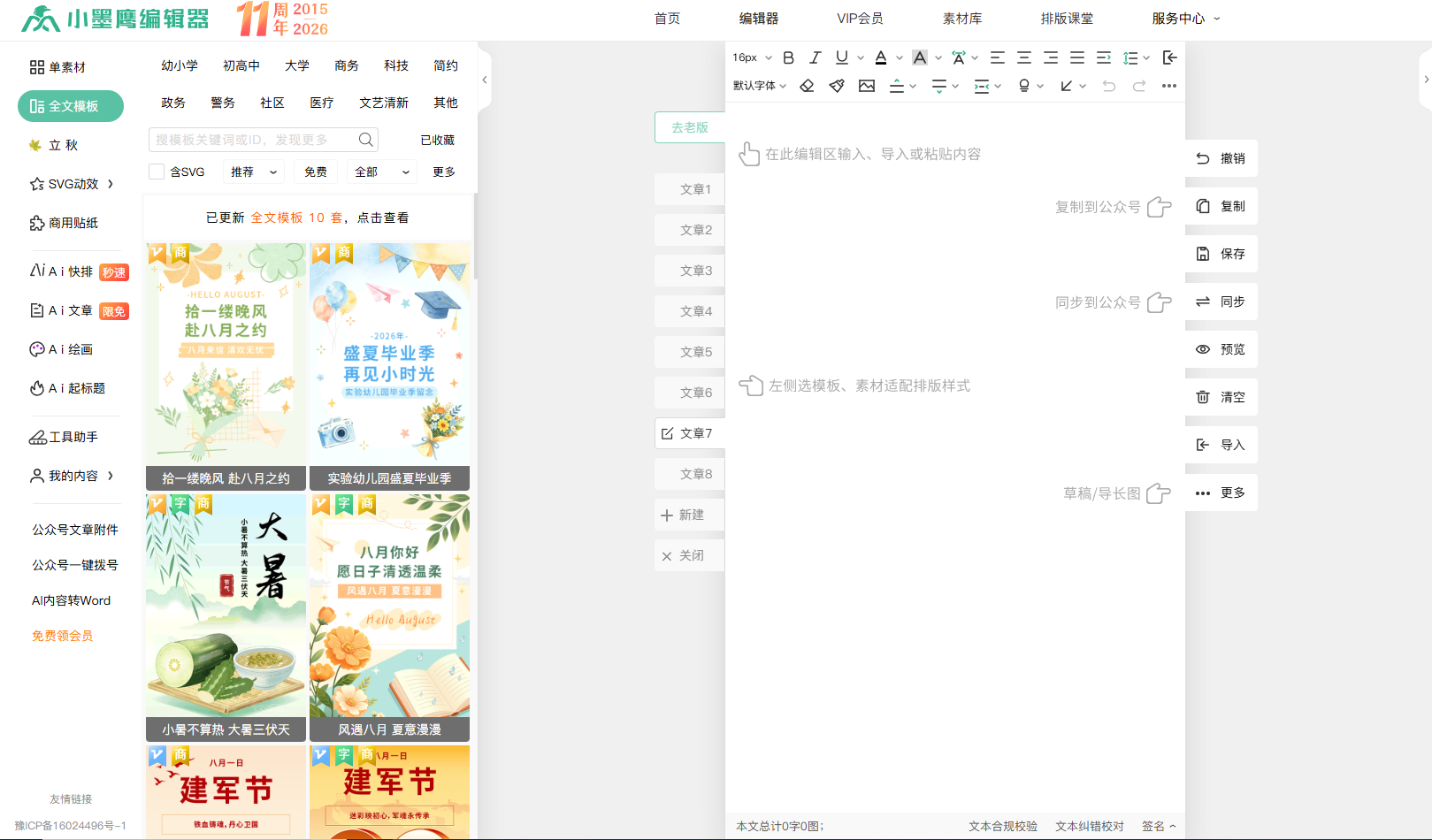Open the 风遇八月 夏意漫漫 template thumbnail
The image size is (1432, 840).
389,617
